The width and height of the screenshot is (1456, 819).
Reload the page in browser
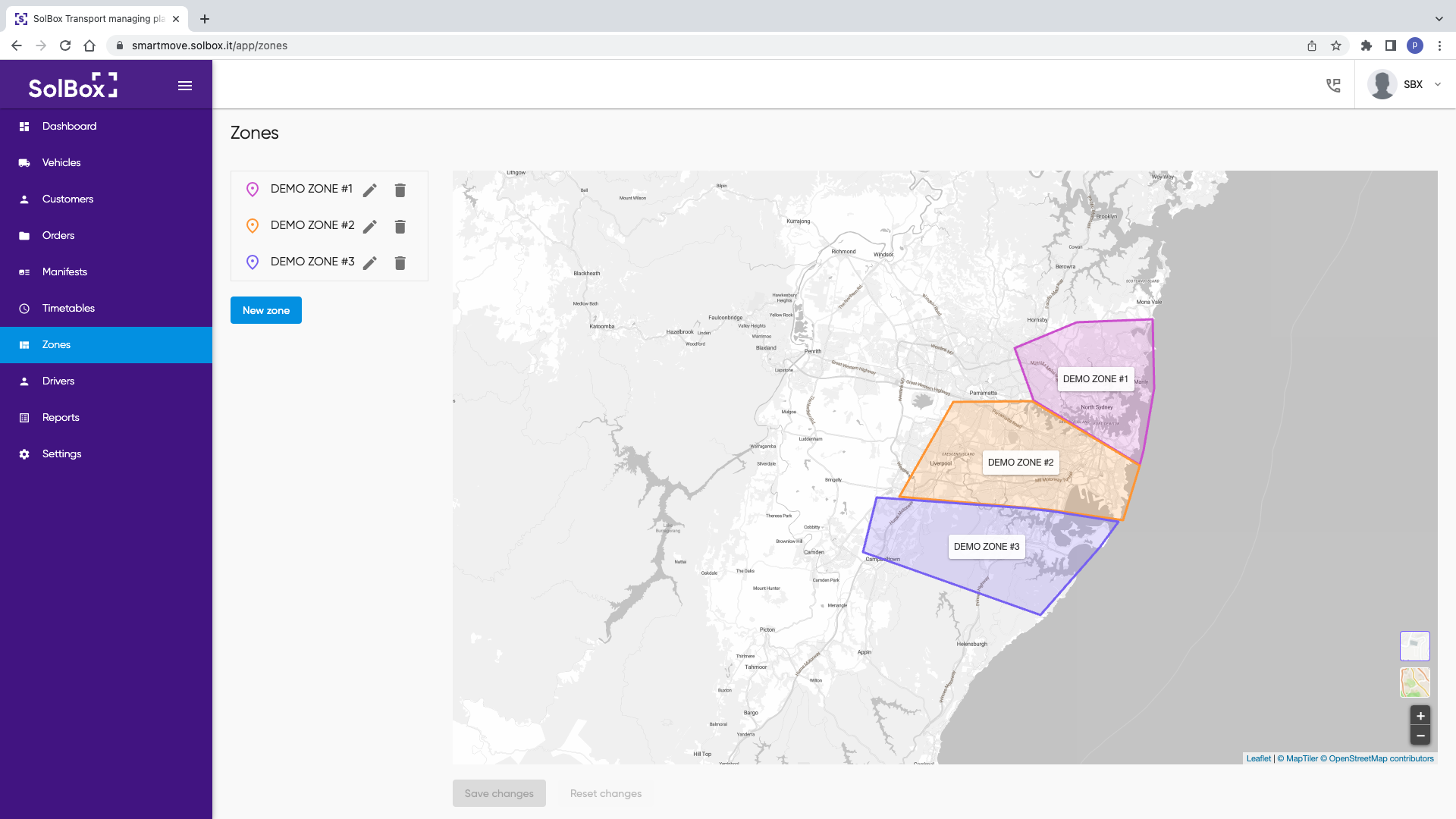[65, 45]
